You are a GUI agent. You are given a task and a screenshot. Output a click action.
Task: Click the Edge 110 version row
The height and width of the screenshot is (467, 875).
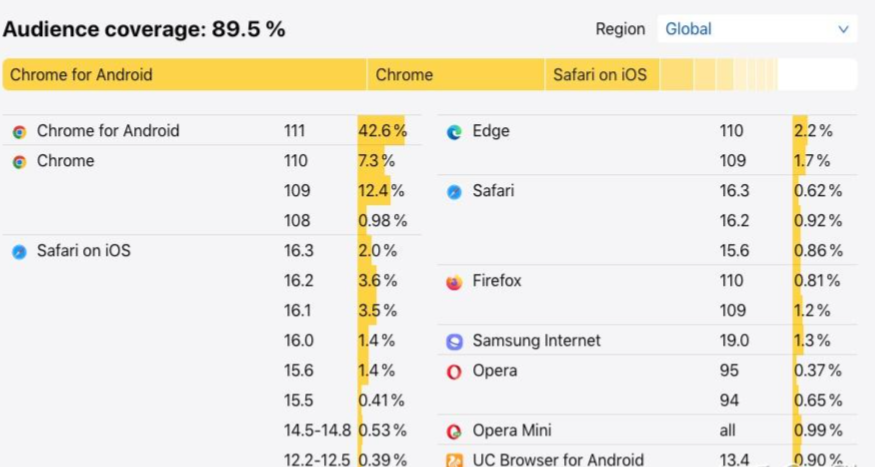click(x=647, y=131)
